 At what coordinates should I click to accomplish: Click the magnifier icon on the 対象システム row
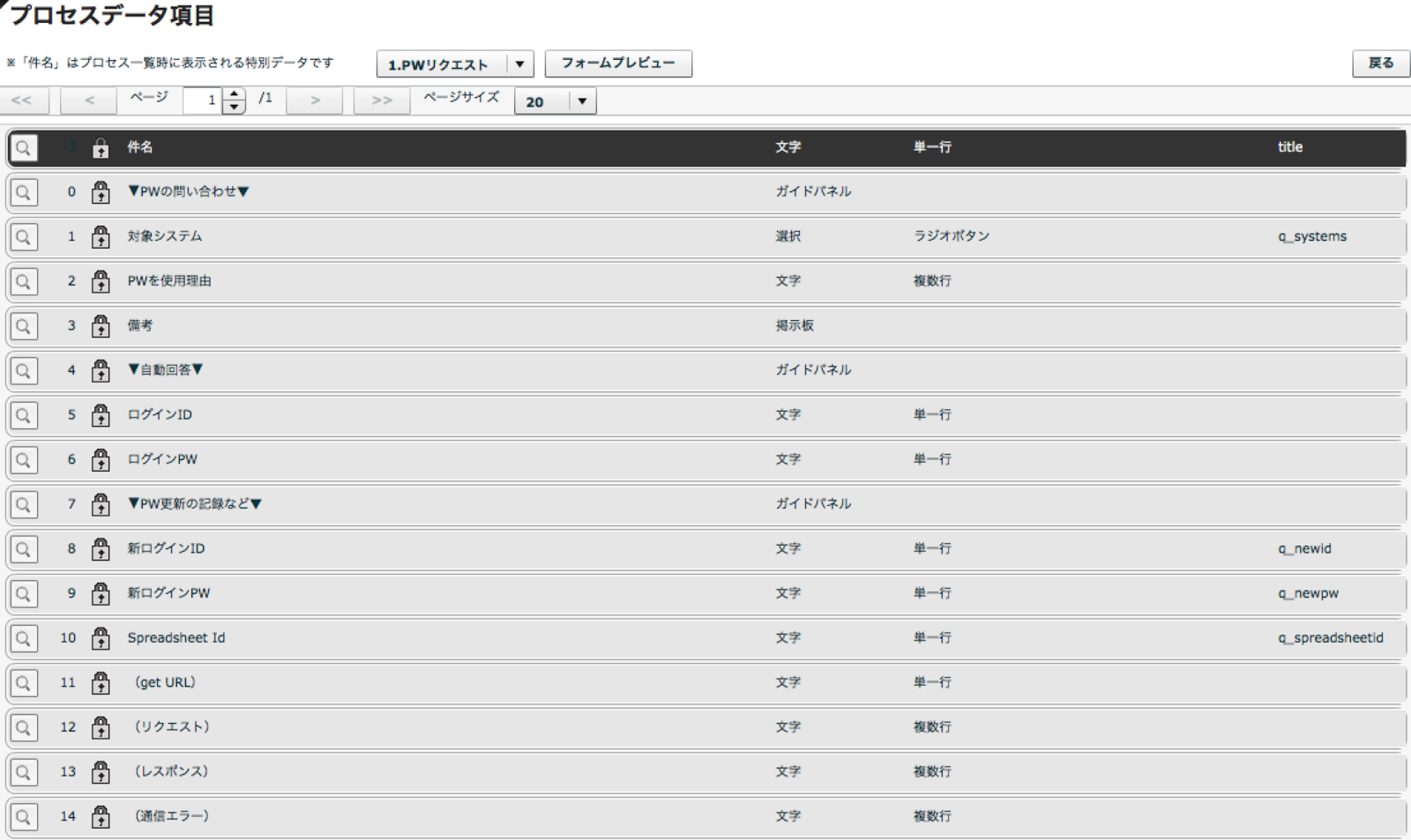point(24,236)
